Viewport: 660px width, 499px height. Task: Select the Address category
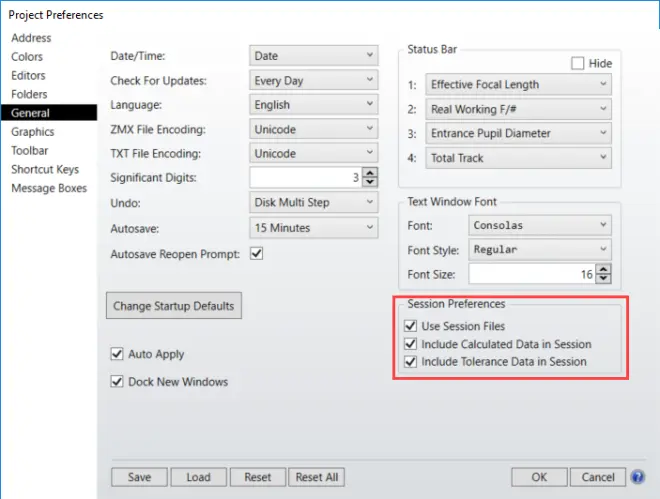[x=31, y=38]
